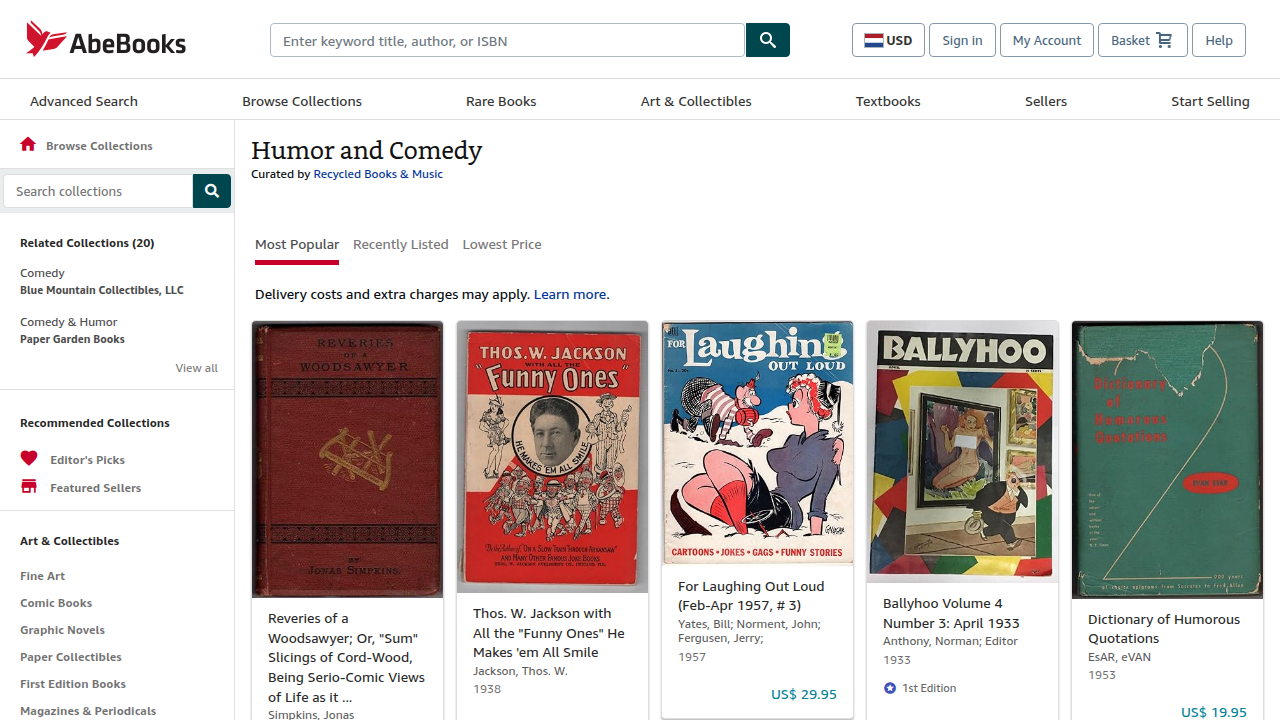Click the 1st Edition star badge icon
Screen dimensions: 1280x720
(x=890, y=688)
